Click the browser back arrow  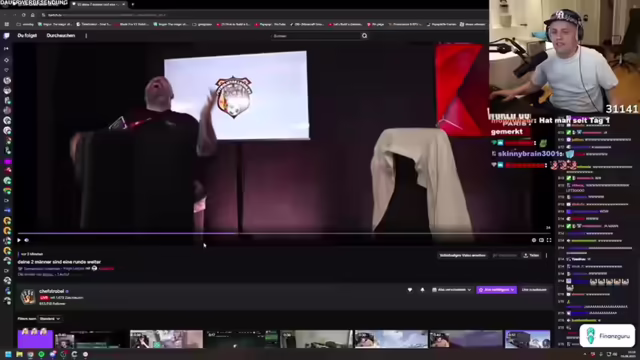(x=5, y=15)
